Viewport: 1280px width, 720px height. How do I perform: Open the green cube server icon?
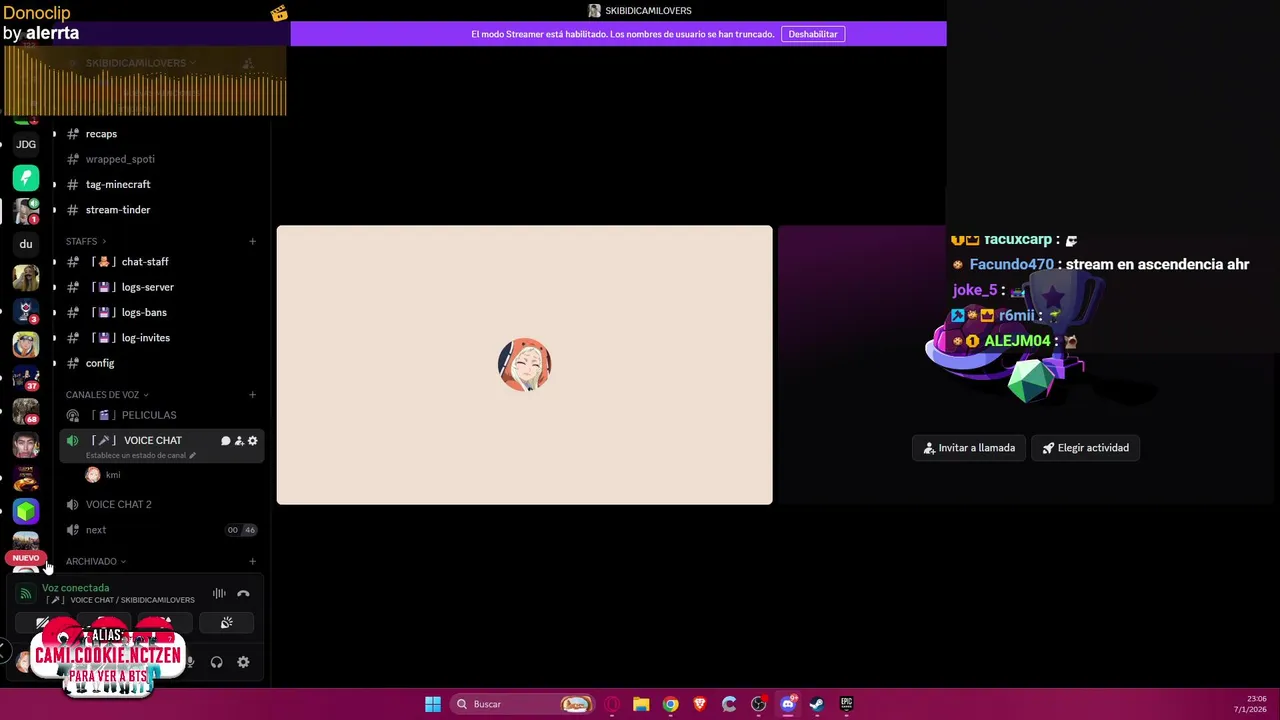click(26, 511)
